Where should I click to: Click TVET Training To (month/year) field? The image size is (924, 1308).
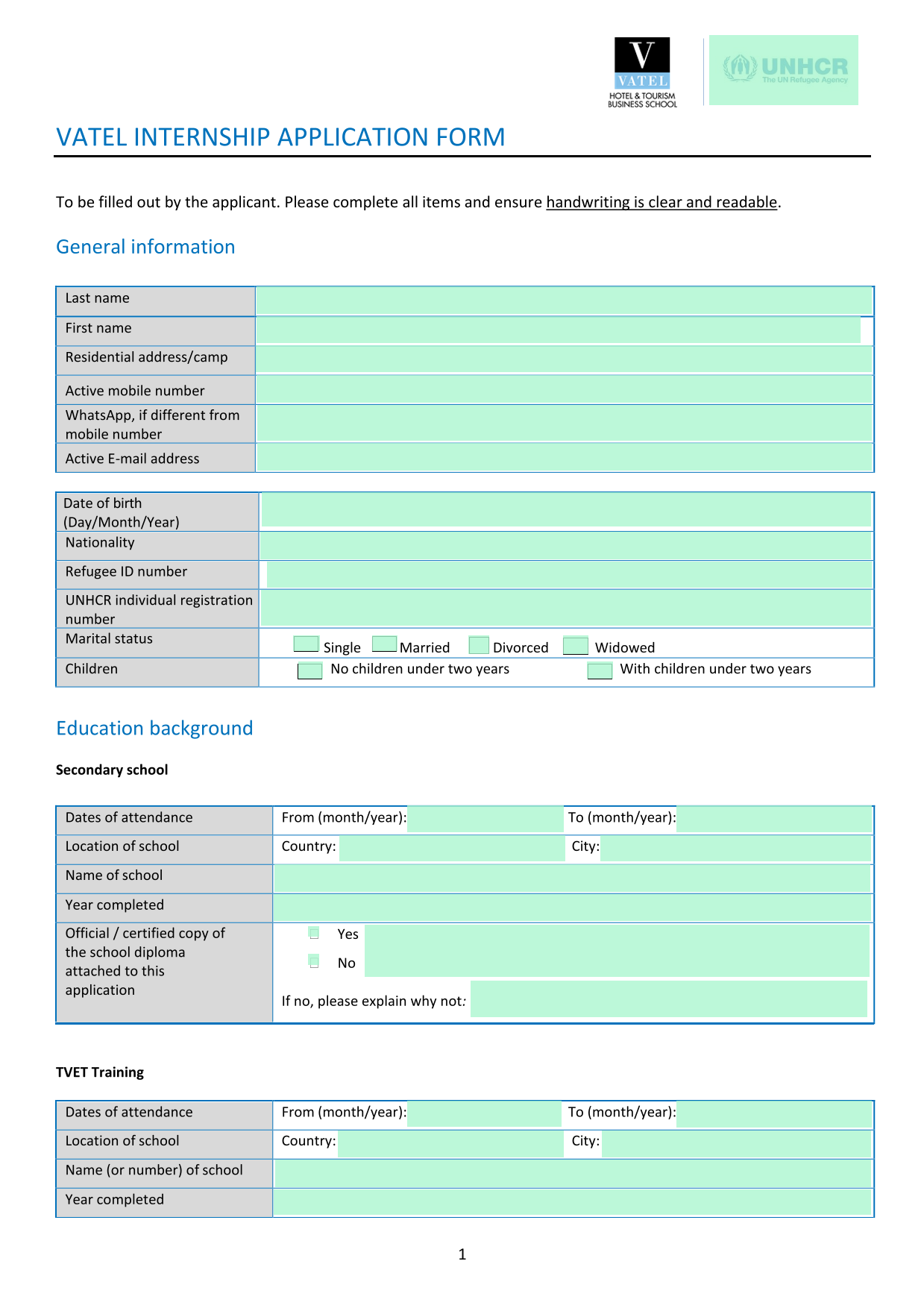774,1113
